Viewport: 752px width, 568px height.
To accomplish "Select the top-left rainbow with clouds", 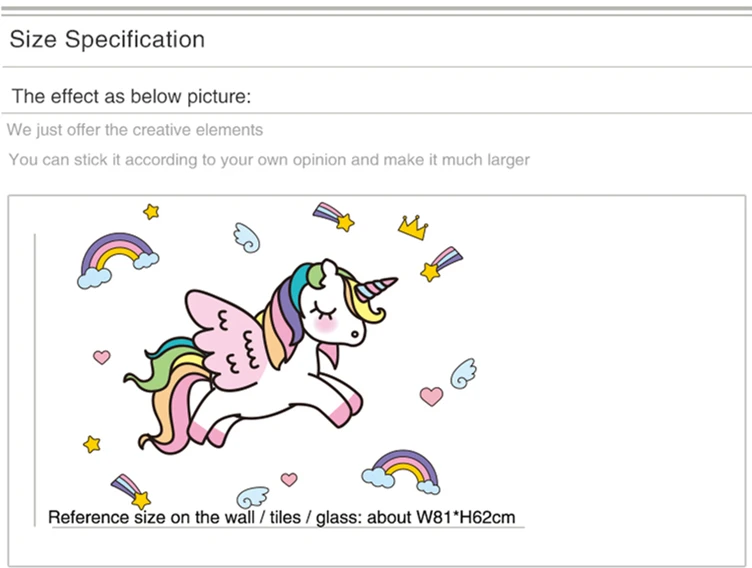I will point(118,260).
